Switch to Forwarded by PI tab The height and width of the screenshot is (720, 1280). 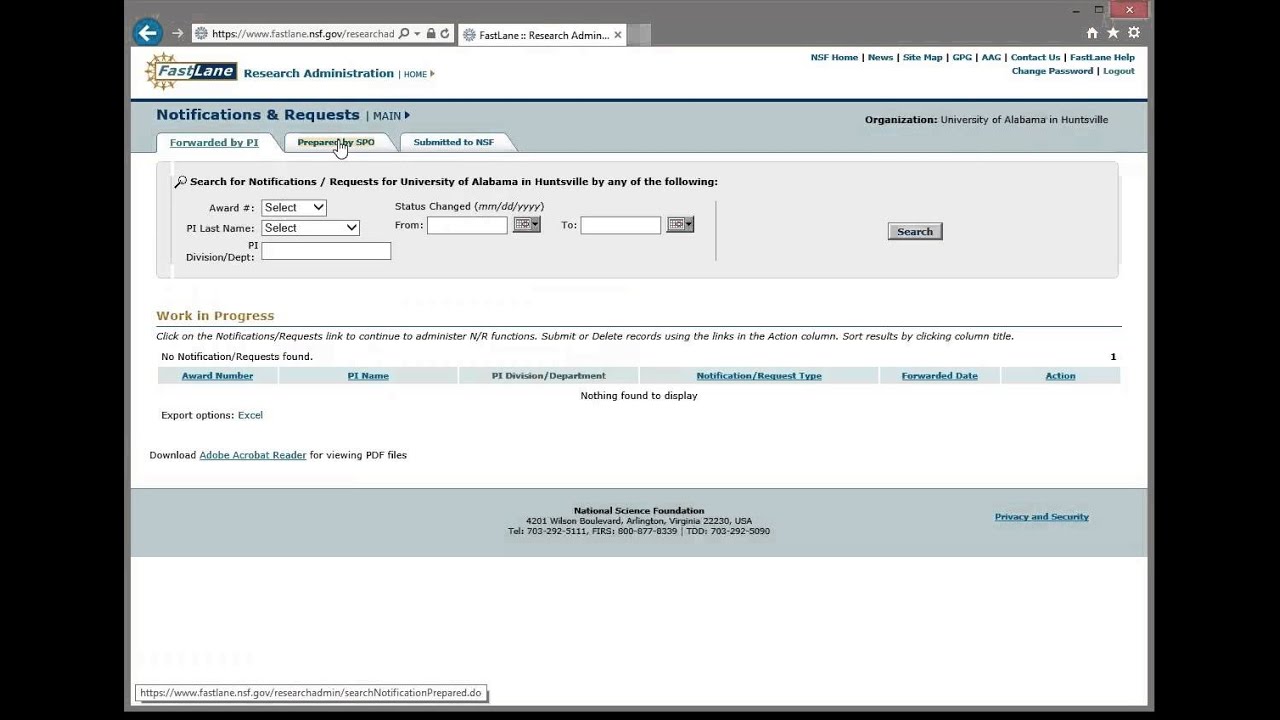coord(214,142)
